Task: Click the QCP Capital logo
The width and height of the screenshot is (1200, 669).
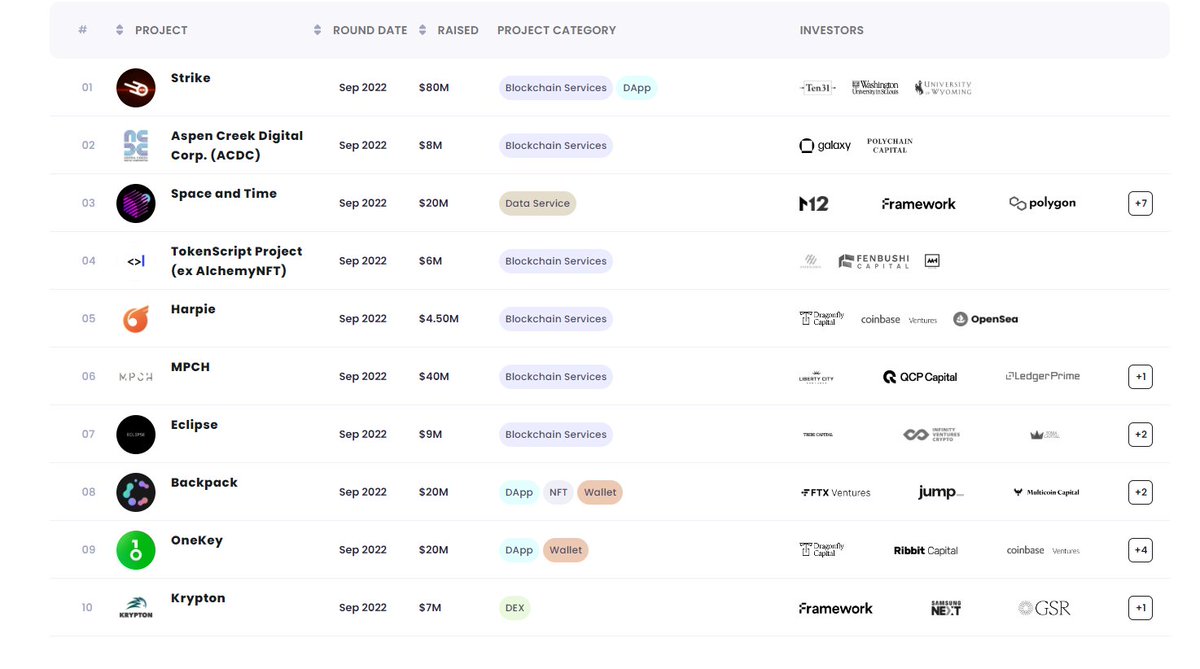Action: 920,377
